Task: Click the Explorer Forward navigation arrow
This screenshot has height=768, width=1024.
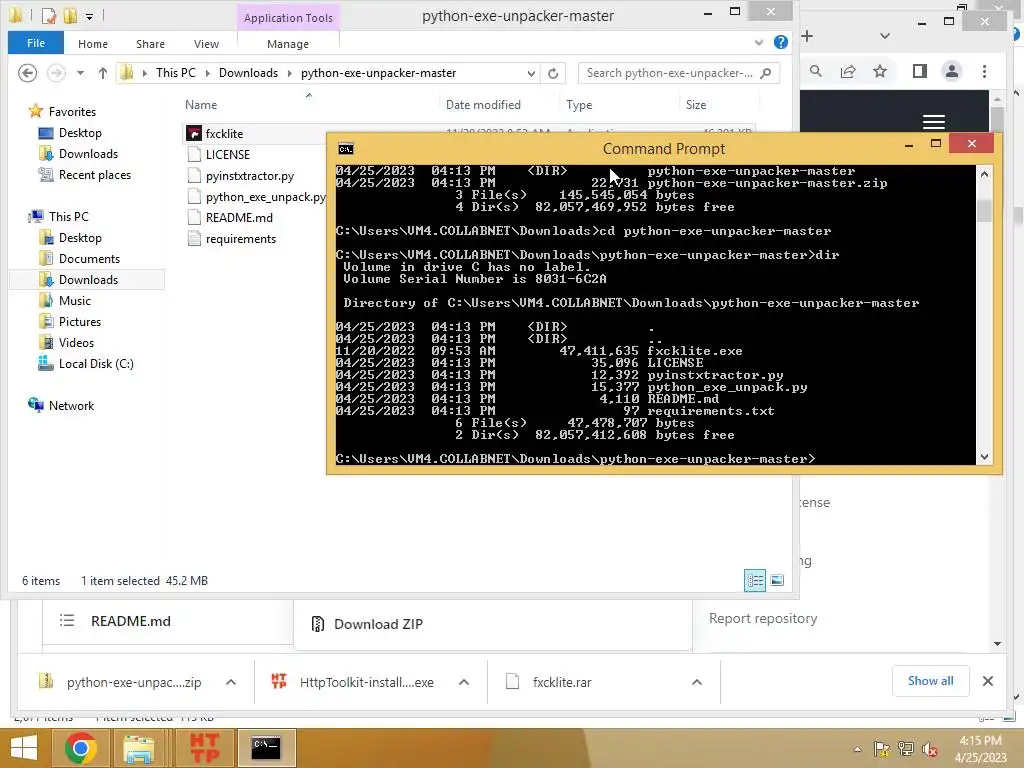Action: pyautogui.click(x=56, y=72)
